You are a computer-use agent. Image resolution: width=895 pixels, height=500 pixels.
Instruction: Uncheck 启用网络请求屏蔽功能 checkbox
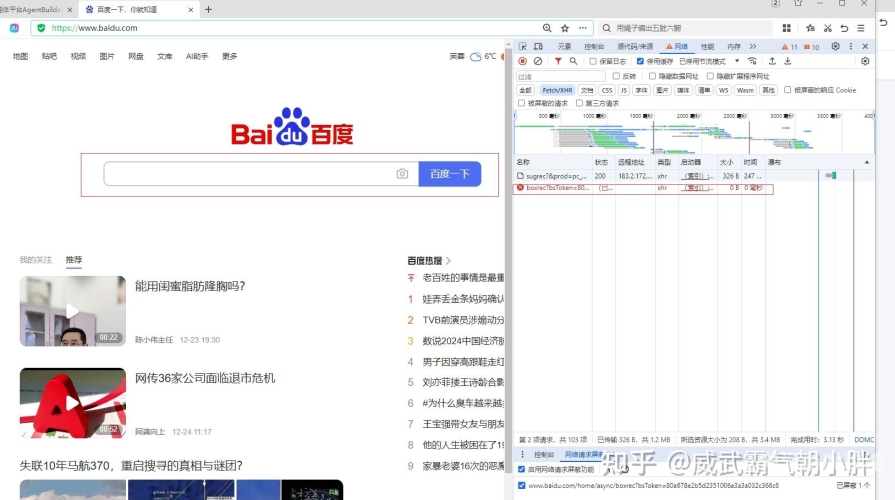pos(521,469)
